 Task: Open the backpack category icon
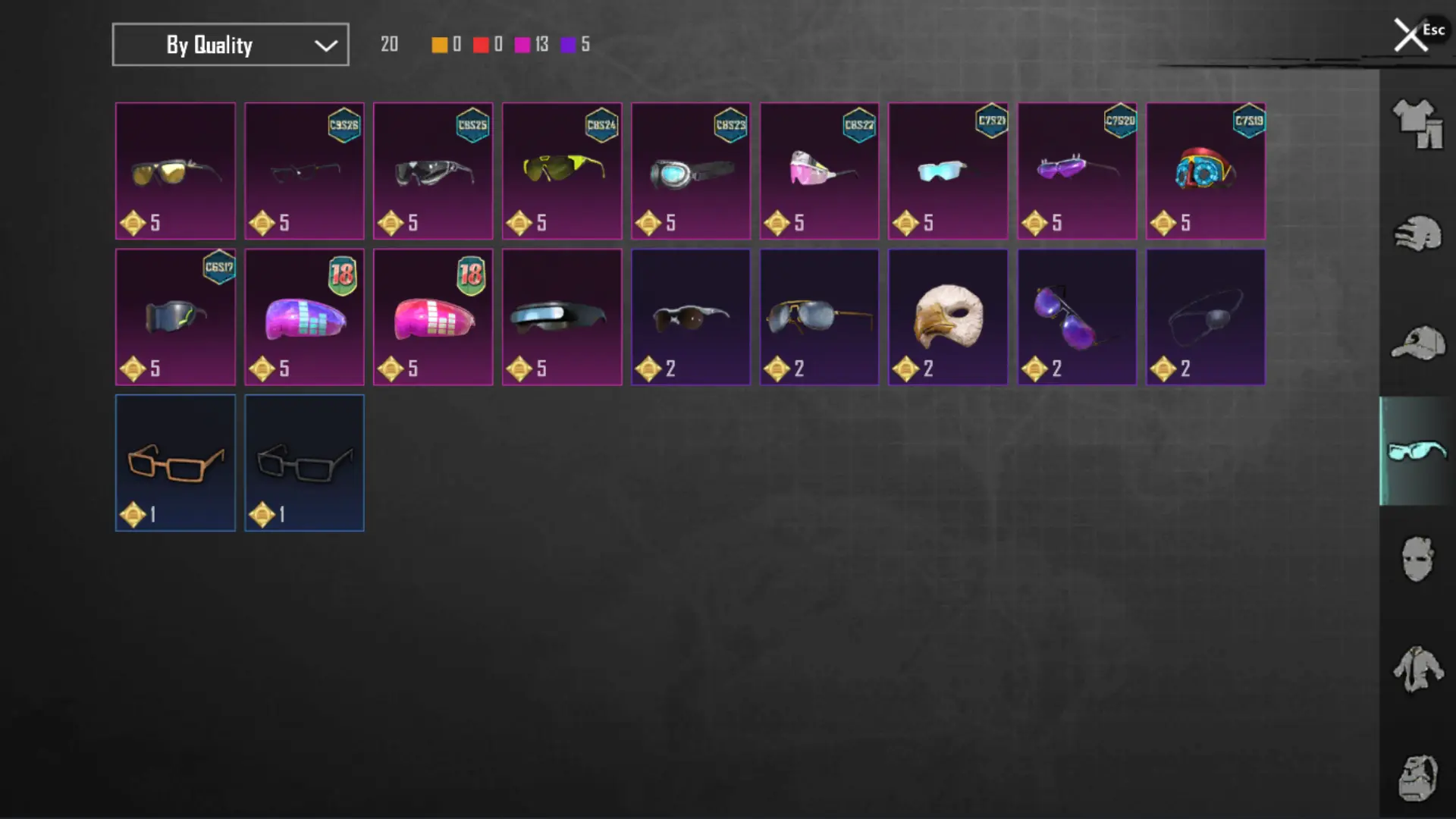1417,777
